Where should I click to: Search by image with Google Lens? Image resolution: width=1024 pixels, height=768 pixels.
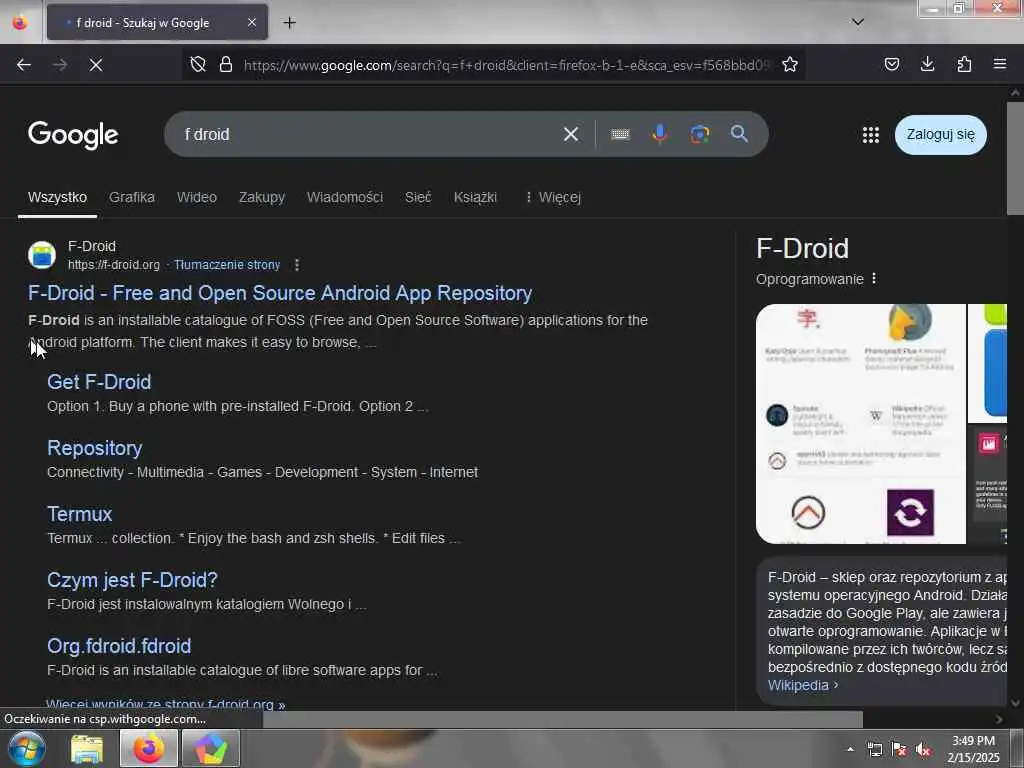[699, 135]
